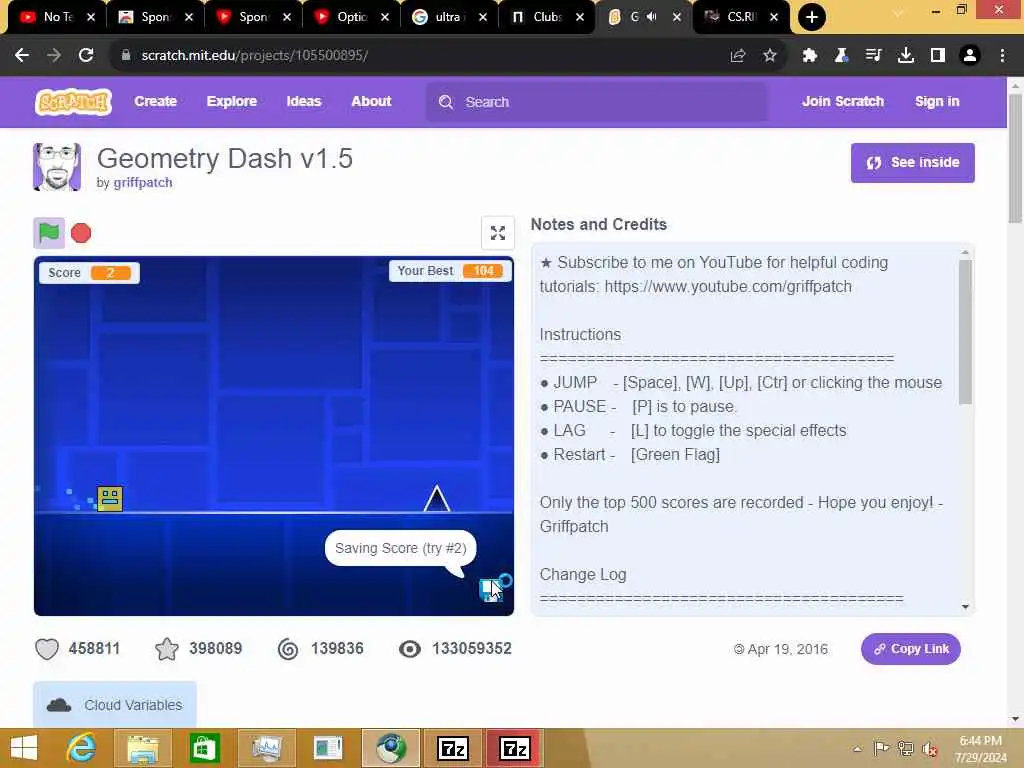Switch to the Optic browser tab
1024x768 pixels.
(x=351, y=17)
